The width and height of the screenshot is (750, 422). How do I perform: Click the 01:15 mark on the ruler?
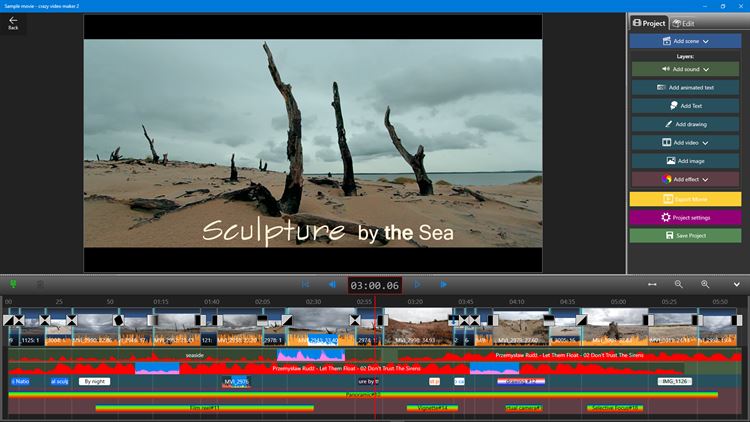(161, 301)
